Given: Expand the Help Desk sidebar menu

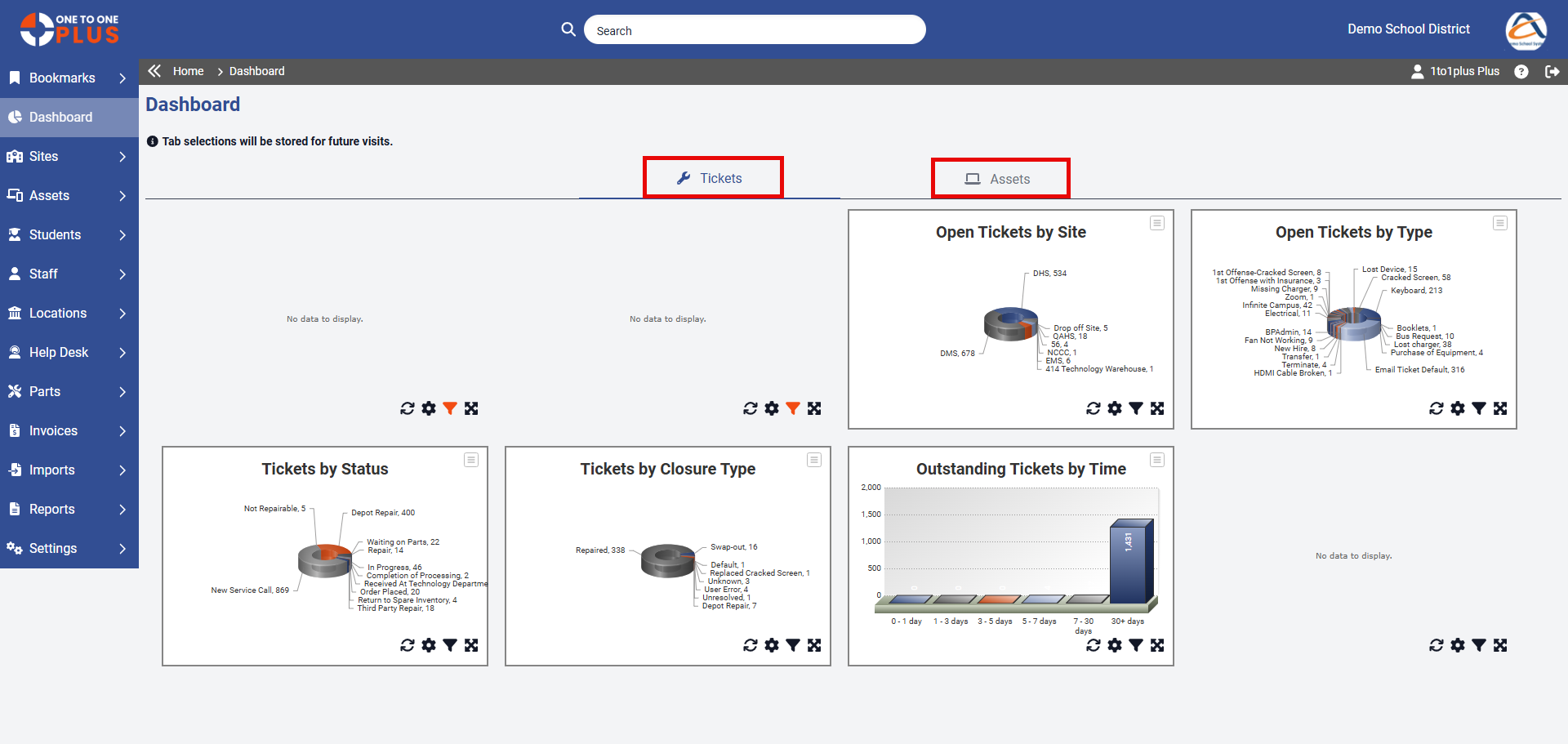Looking at the screenshot, I should click(69, 353).
